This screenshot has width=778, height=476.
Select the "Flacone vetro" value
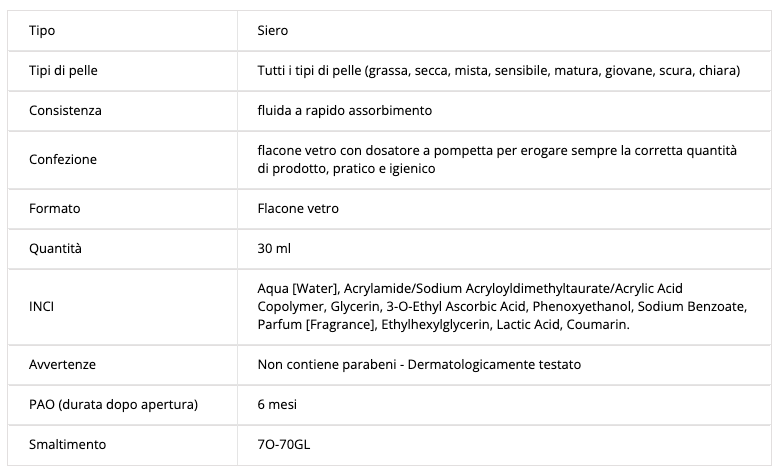tap(298, 208)
